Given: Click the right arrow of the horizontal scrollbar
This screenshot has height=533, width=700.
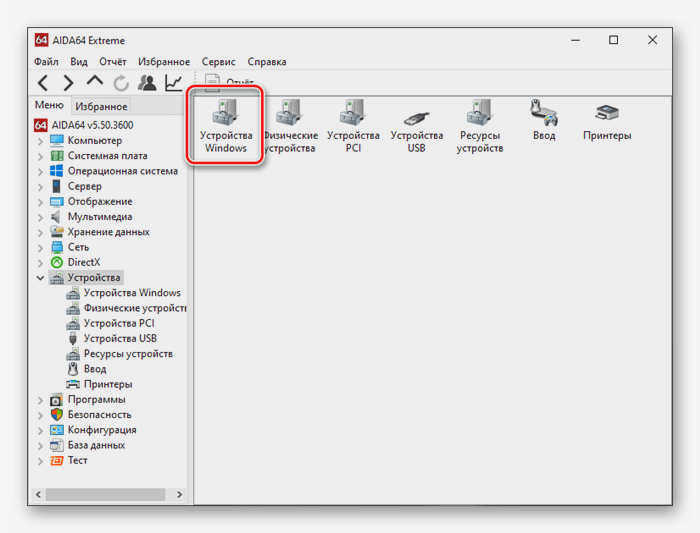Looking at the screenshot, I should (x=179, y=494).
